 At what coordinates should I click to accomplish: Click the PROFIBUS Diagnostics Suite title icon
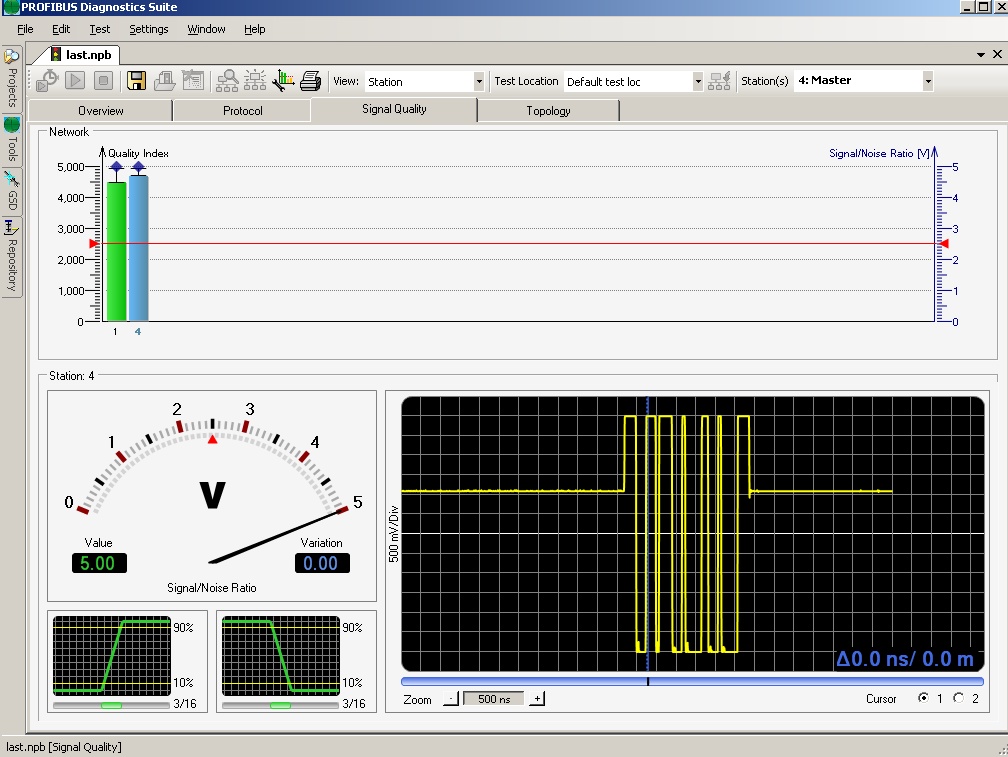tap(11, 7)
